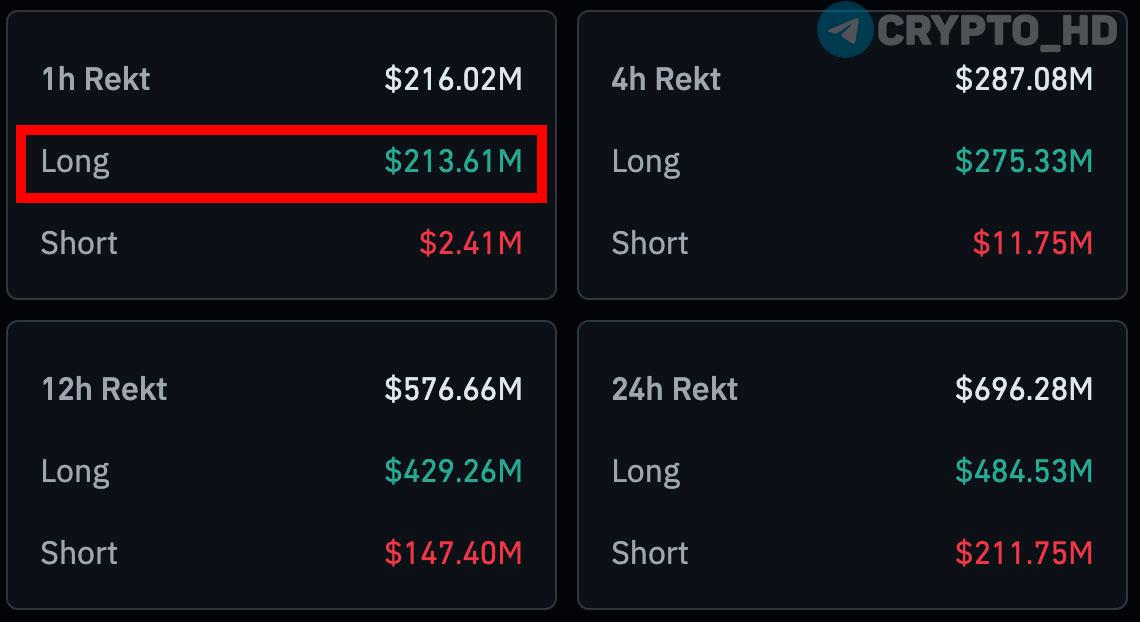
Task: Select the 1h Rekt total $216.02M
Action: point(453,79)
